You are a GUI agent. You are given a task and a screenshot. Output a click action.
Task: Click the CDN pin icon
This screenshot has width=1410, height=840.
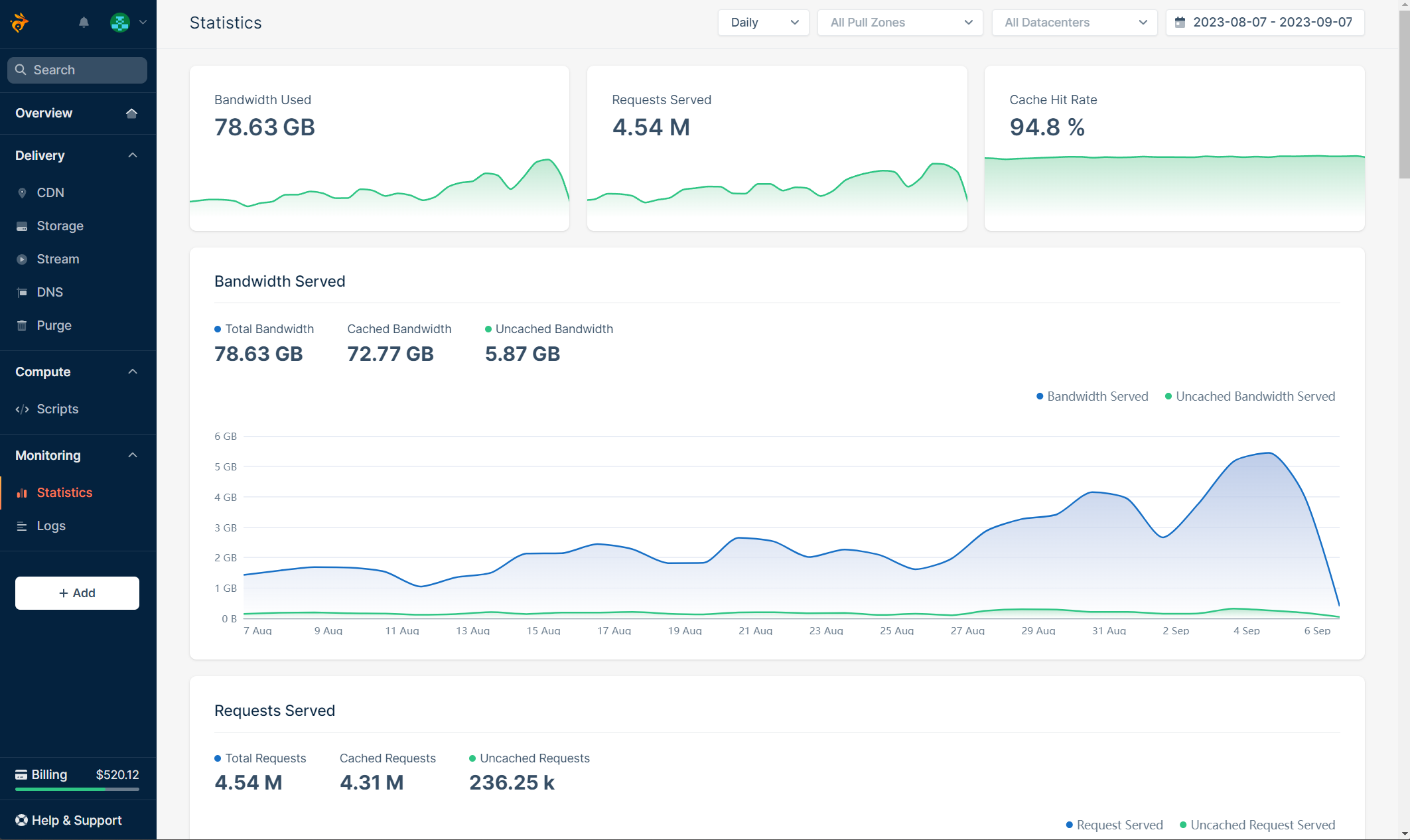click(22, 193)
